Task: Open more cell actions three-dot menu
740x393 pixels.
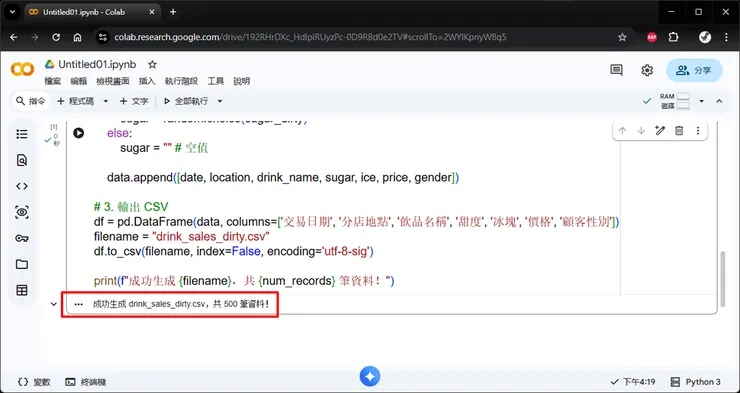Action: tap(698, 131)
